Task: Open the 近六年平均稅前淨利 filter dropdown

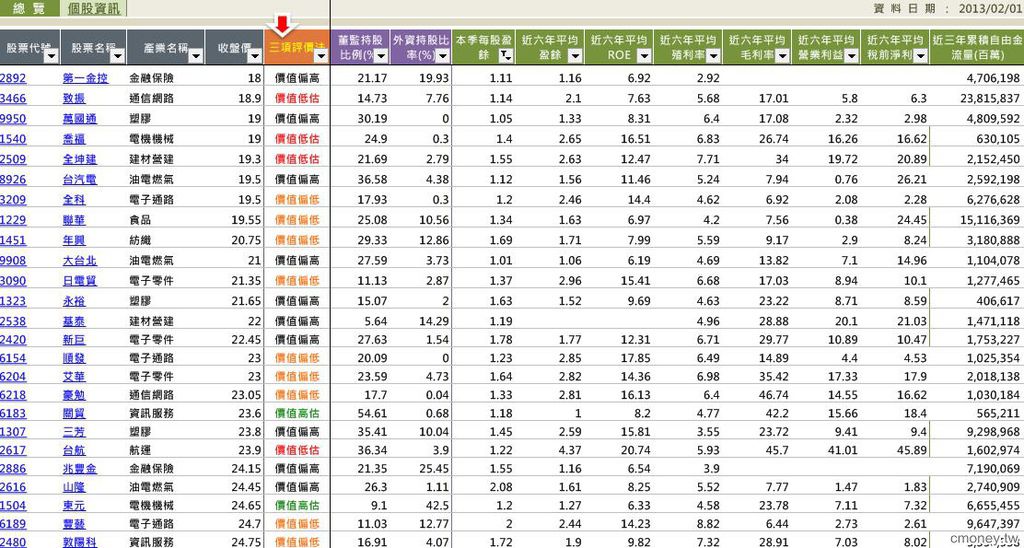Action: (920, 56)
